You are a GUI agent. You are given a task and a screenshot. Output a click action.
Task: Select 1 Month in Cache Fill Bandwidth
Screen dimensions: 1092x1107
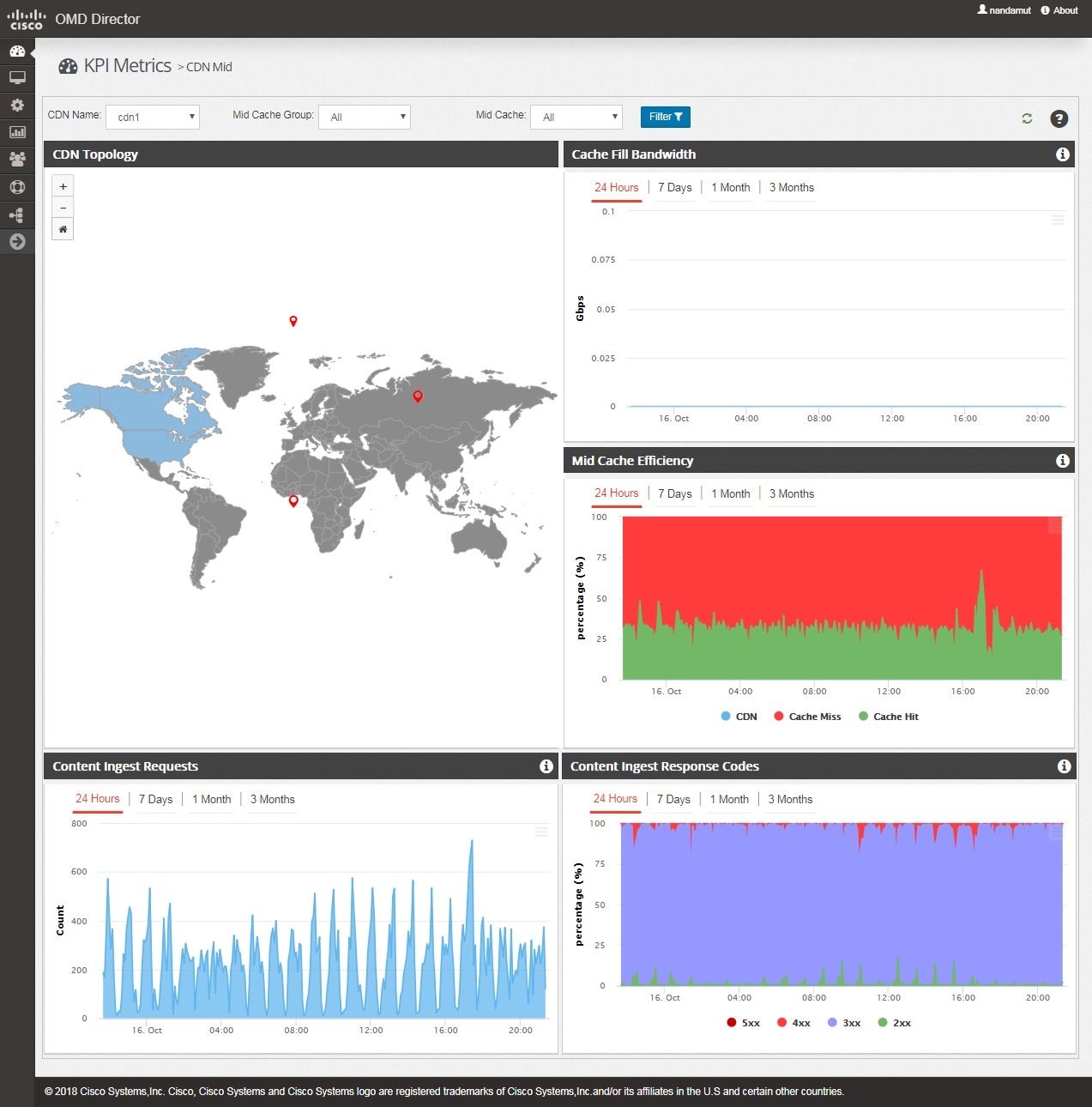pyautogui.click(x=731, y=187)
